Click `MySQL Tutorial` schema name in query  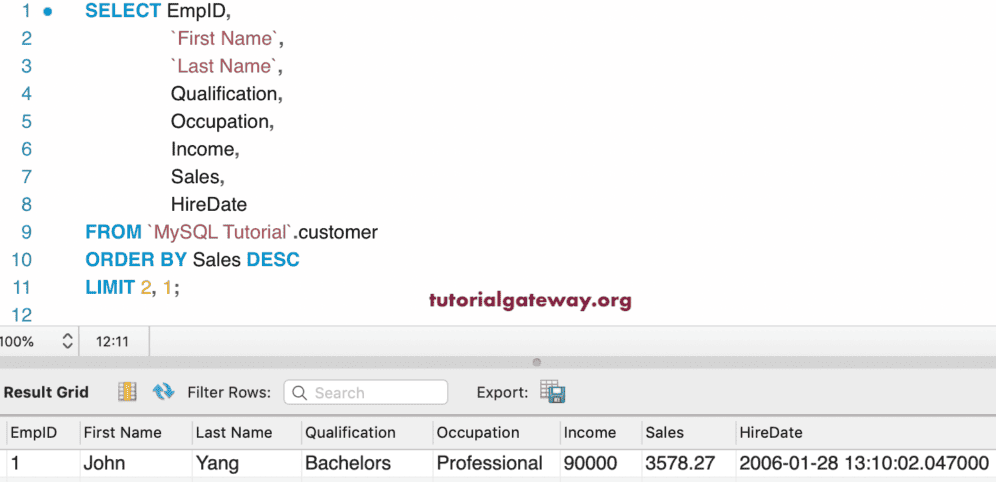219,232
